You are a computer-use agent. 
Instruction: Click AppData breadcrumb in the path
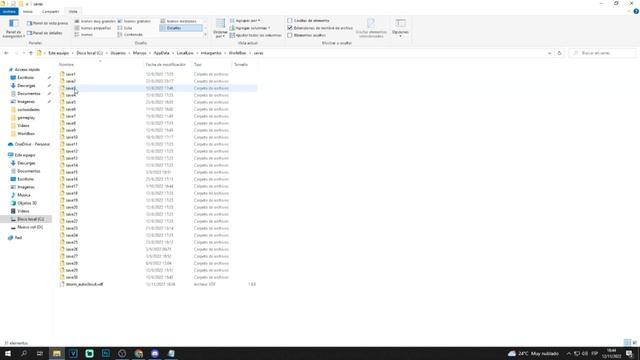click(x=161, y=53)
